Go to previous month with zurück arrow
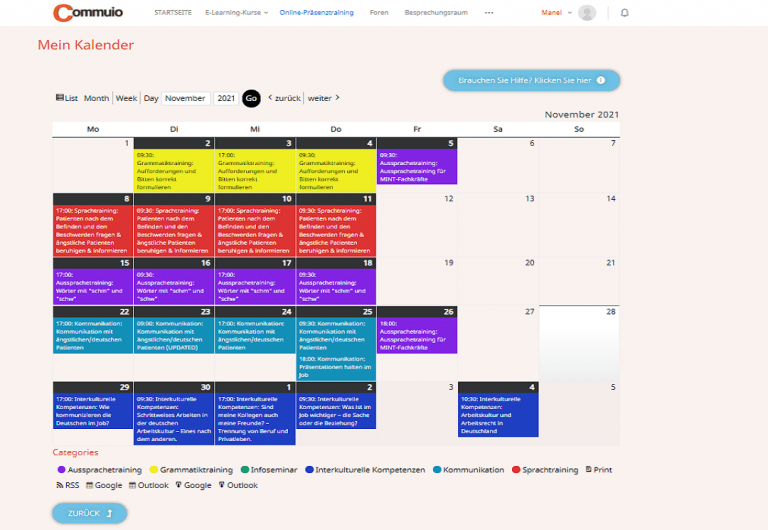The height and width of the screenshot is (530, 768). click(x=285, y=98)
